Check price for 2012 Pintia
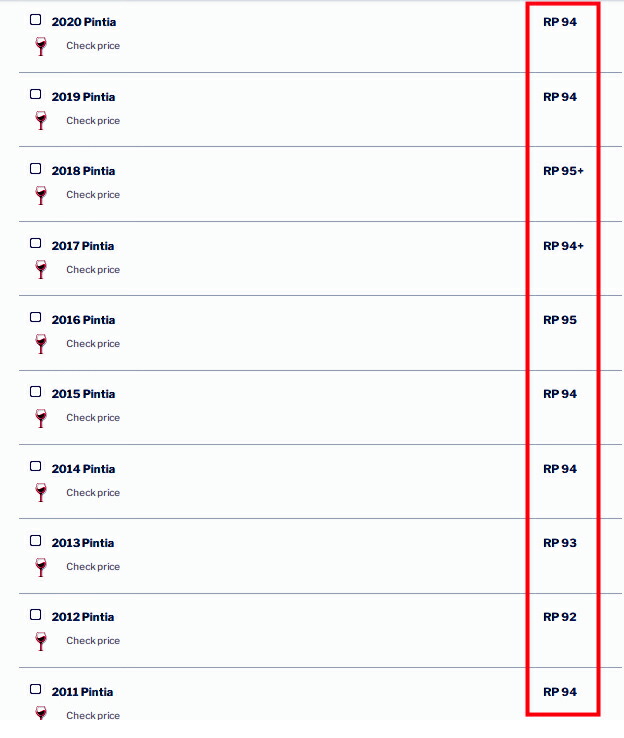Image resolution: width=624 pixels, height=738 pixels. coord(93,641)
